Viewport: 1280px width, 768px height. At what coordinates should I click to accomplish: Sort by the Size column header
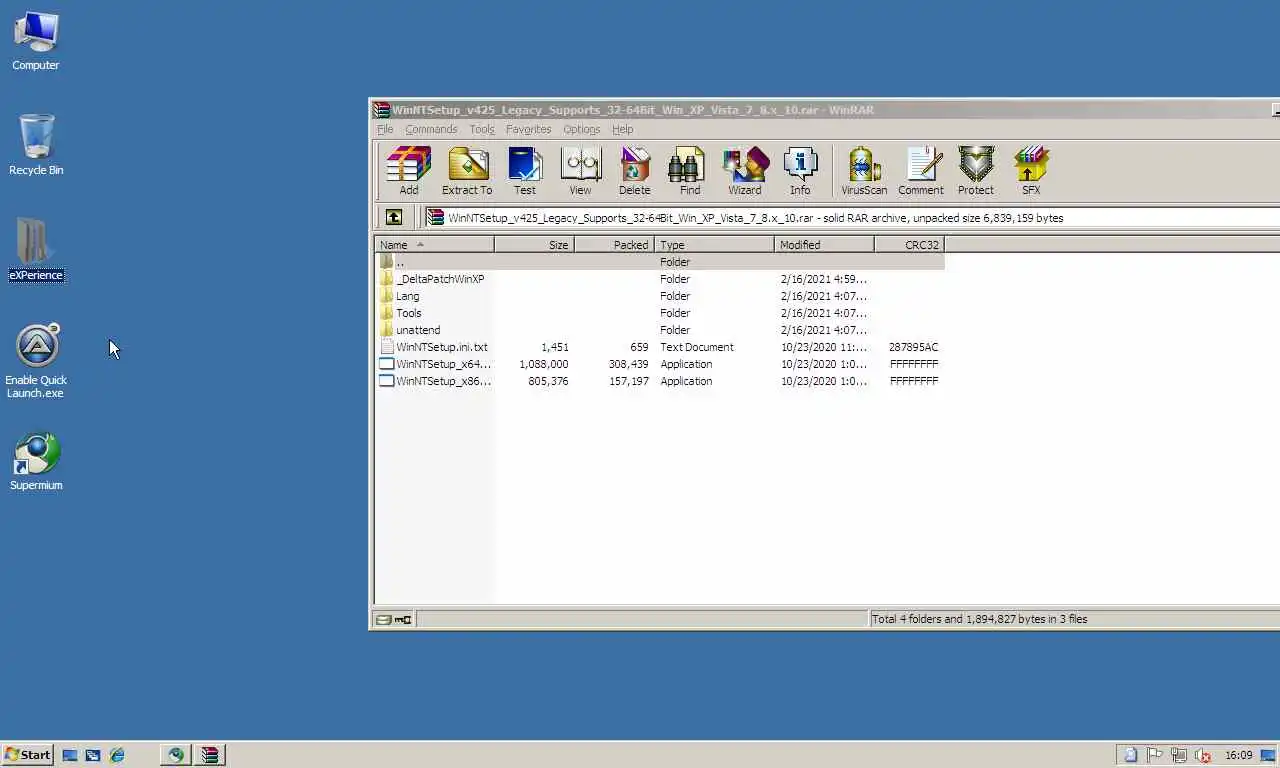[534, 245]
